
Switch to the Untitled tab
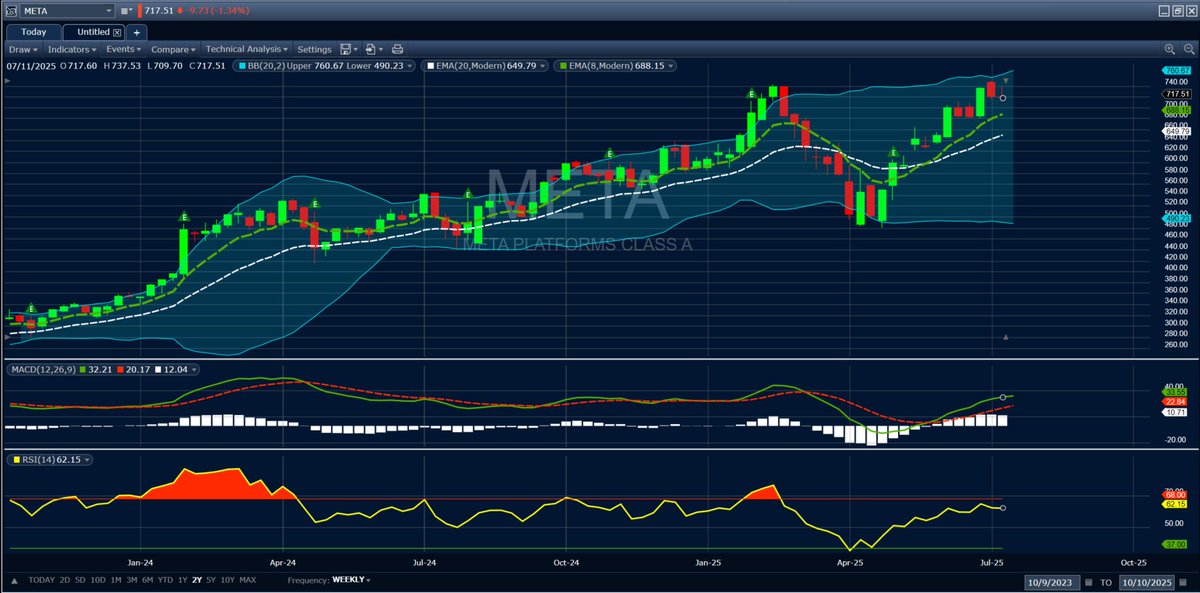93,32
